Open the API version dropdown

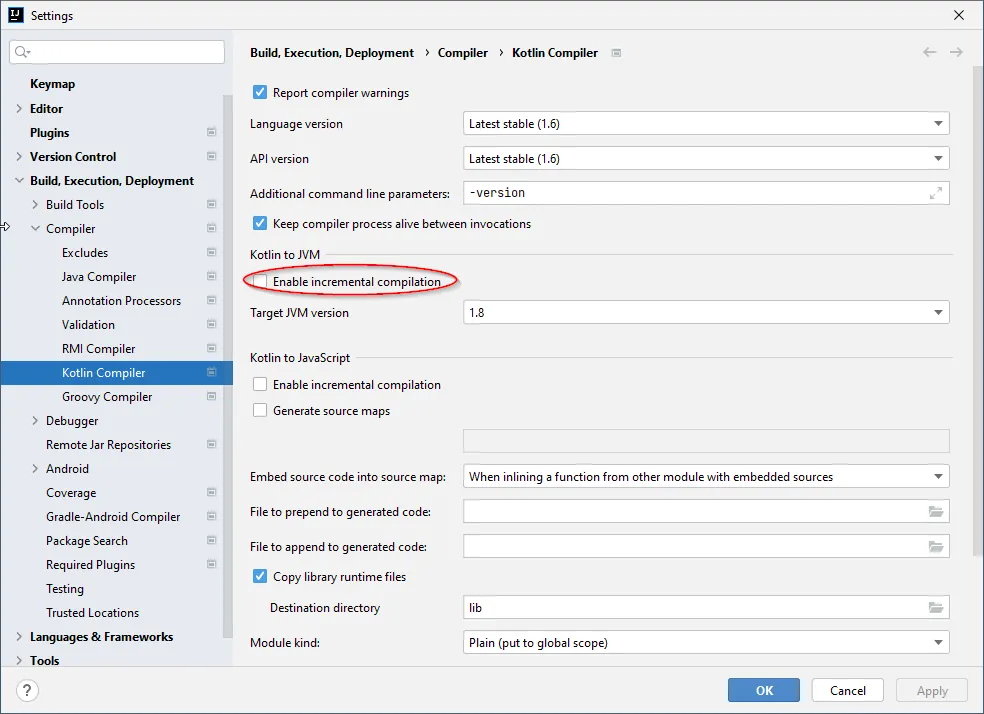click(x=706, y=159)
